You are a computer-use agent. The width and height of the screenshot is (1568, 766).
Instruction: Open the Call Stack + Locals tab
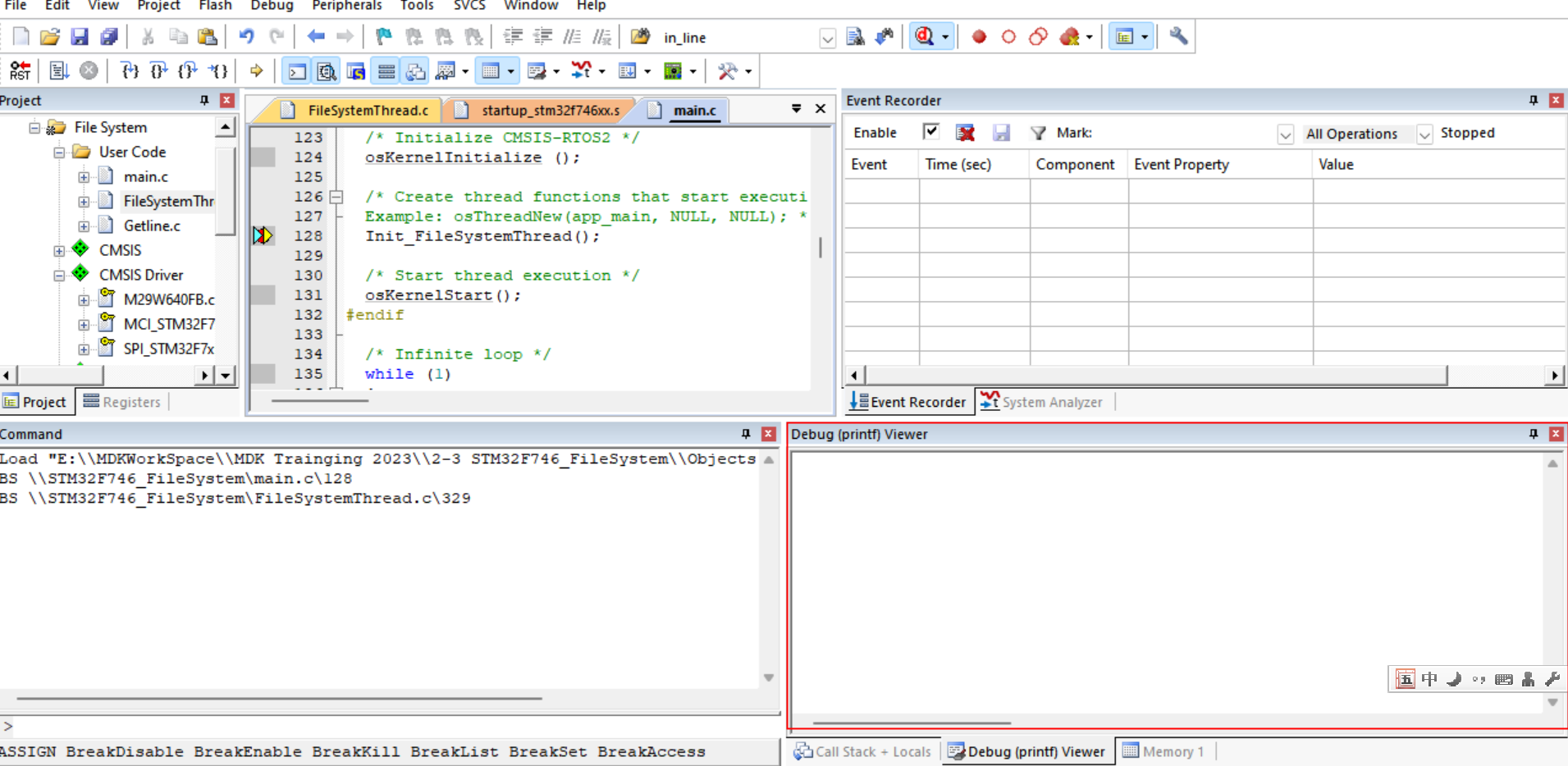pos(863,751)
